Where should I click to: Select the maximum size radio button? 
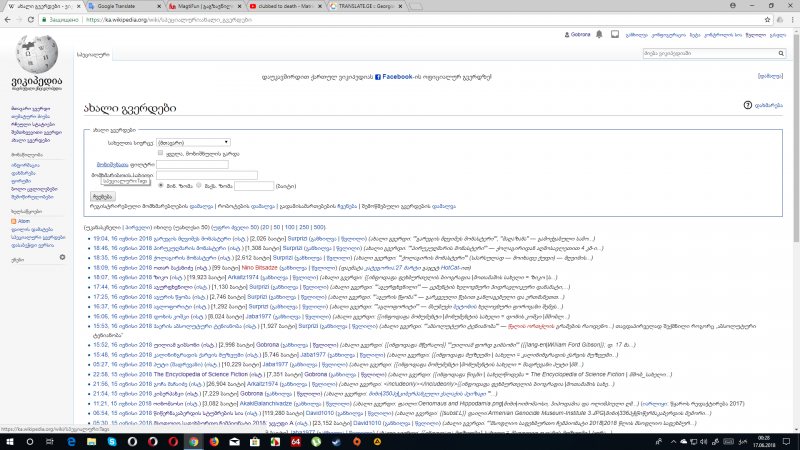[x=198, y=186]
